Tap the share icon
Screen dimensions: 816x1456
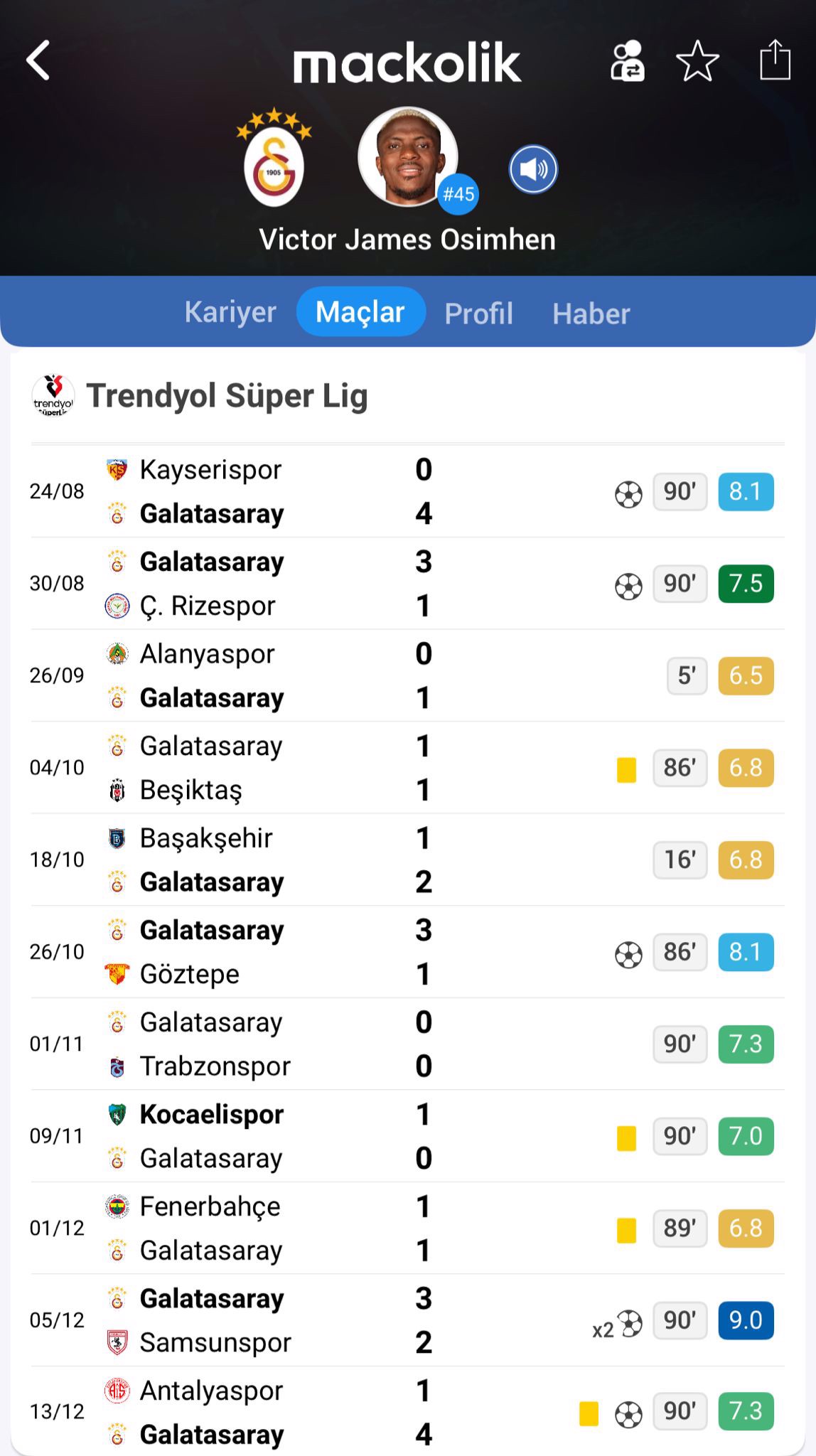[775, 60]
